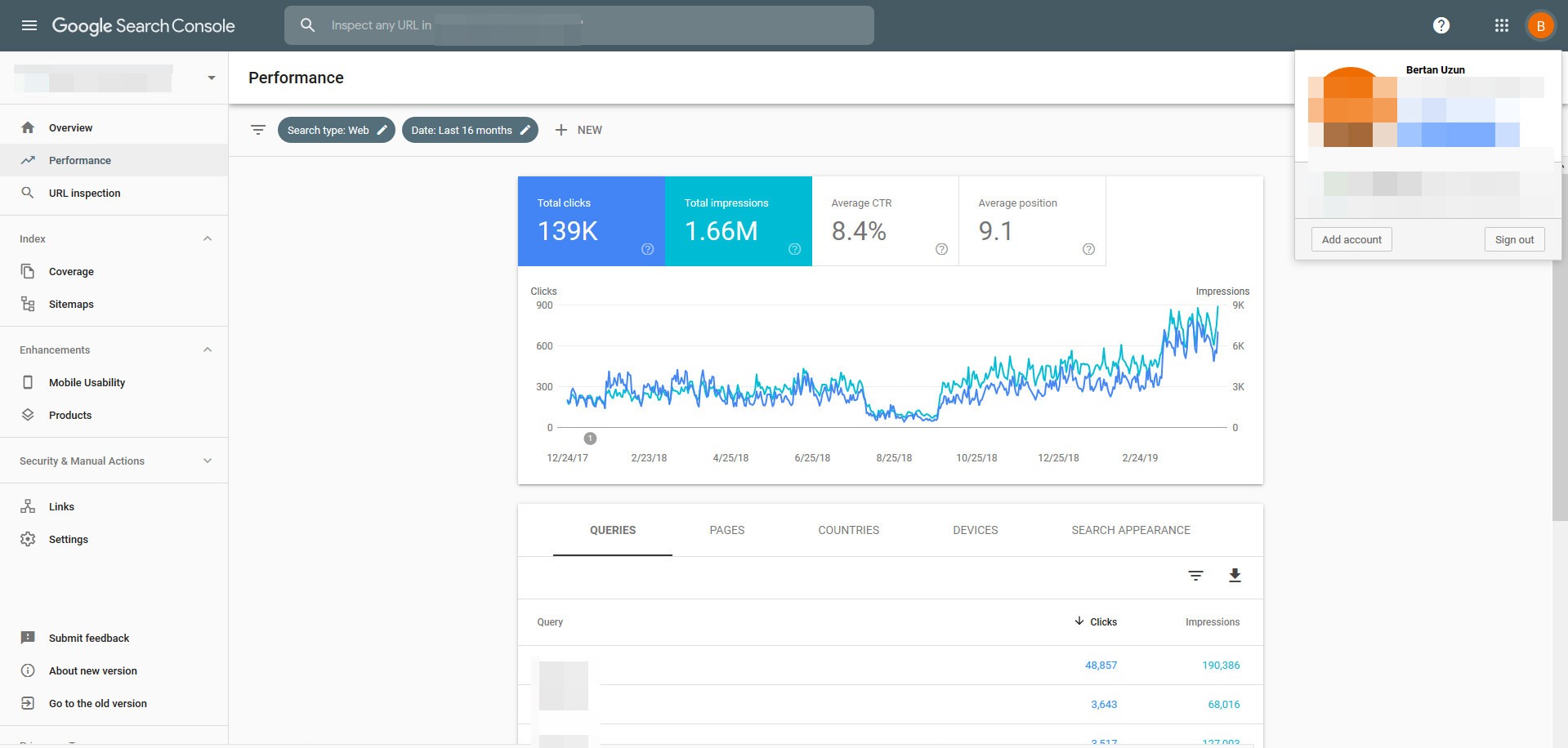The image size is (1568, 748).
Task: Click help icon on Average CTR card
Action: click(941, 249)
